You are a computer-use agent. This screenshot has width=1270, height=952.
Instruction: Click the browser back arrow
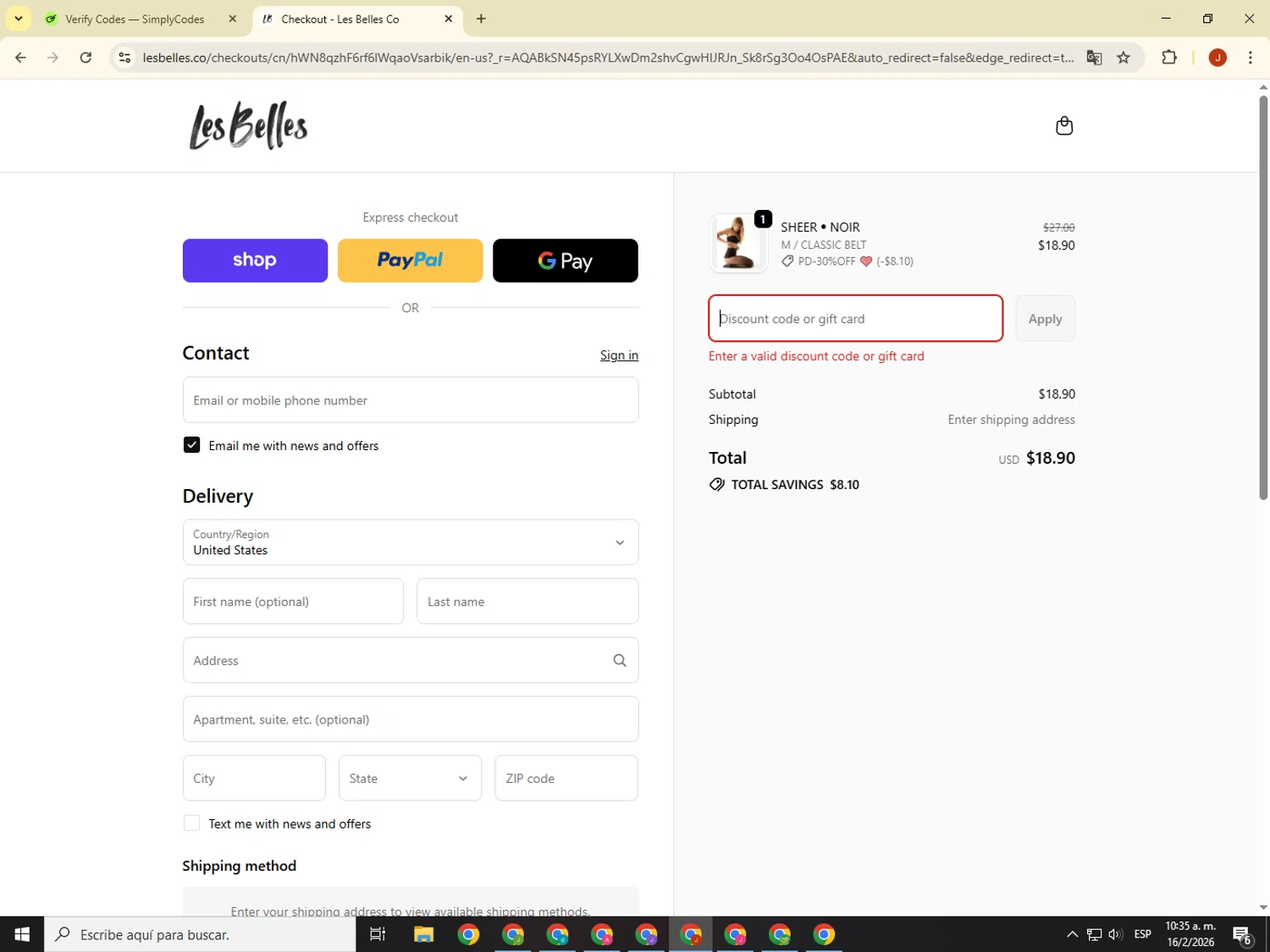(20, 58)
